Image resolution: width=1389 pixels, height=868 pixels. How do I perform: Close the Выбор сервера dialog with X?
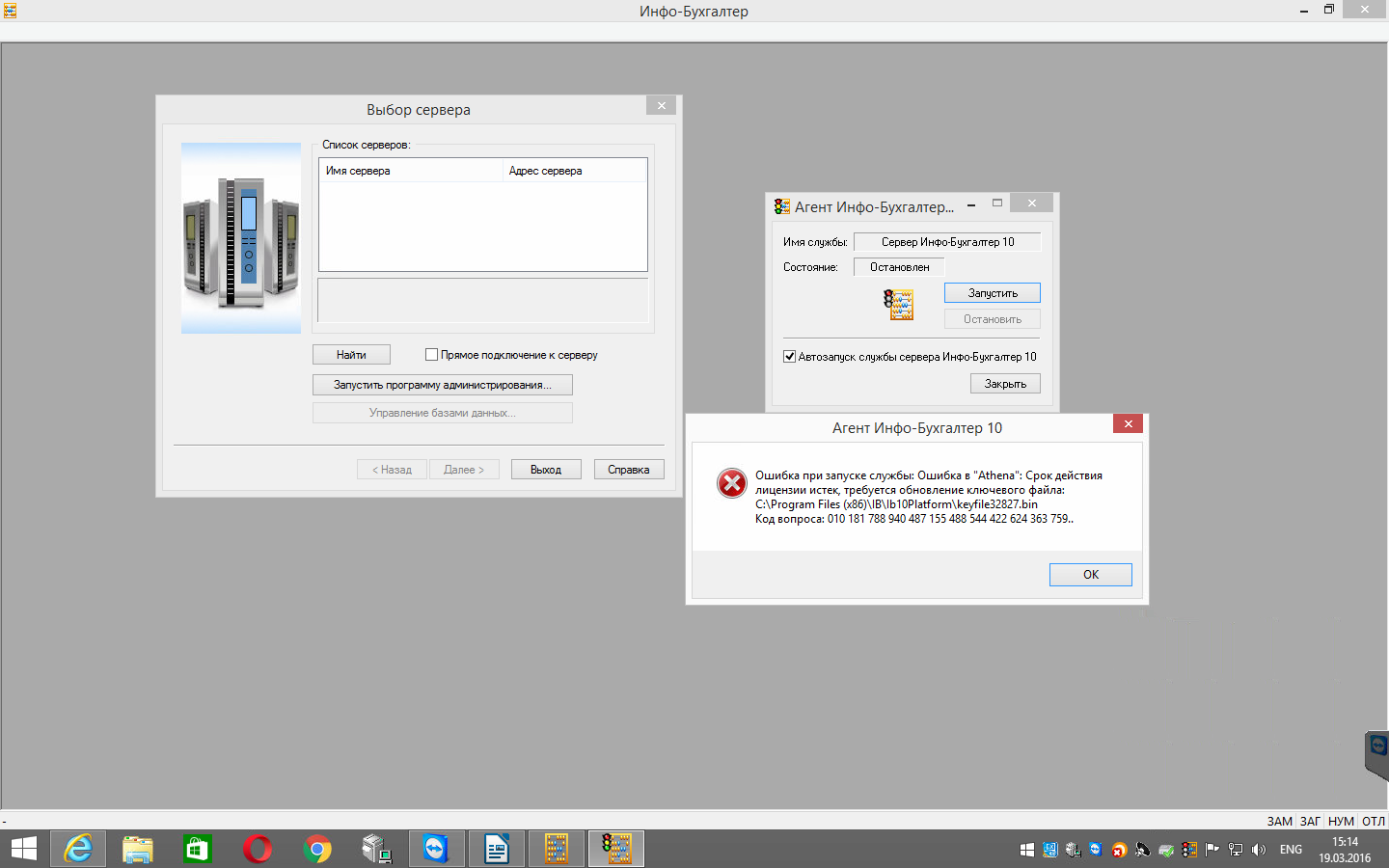[x=662, y=106]
